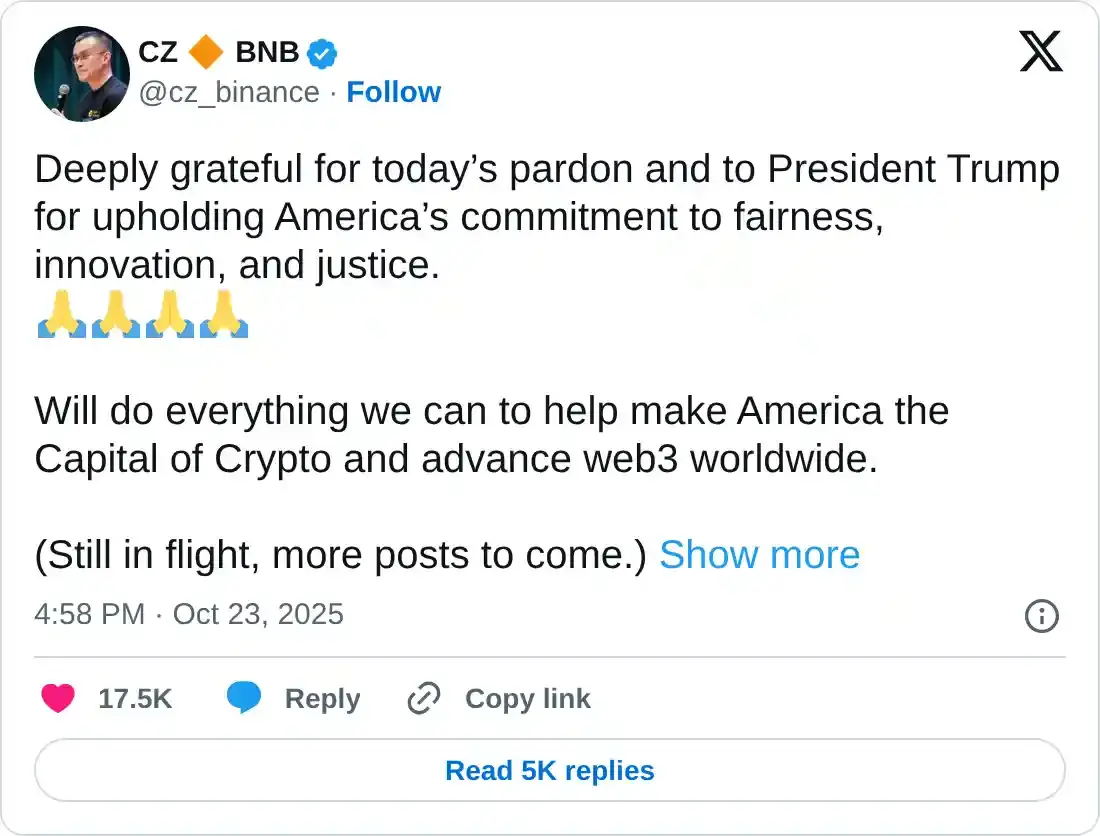Open the @cz_binance handle link

point(229,92)
